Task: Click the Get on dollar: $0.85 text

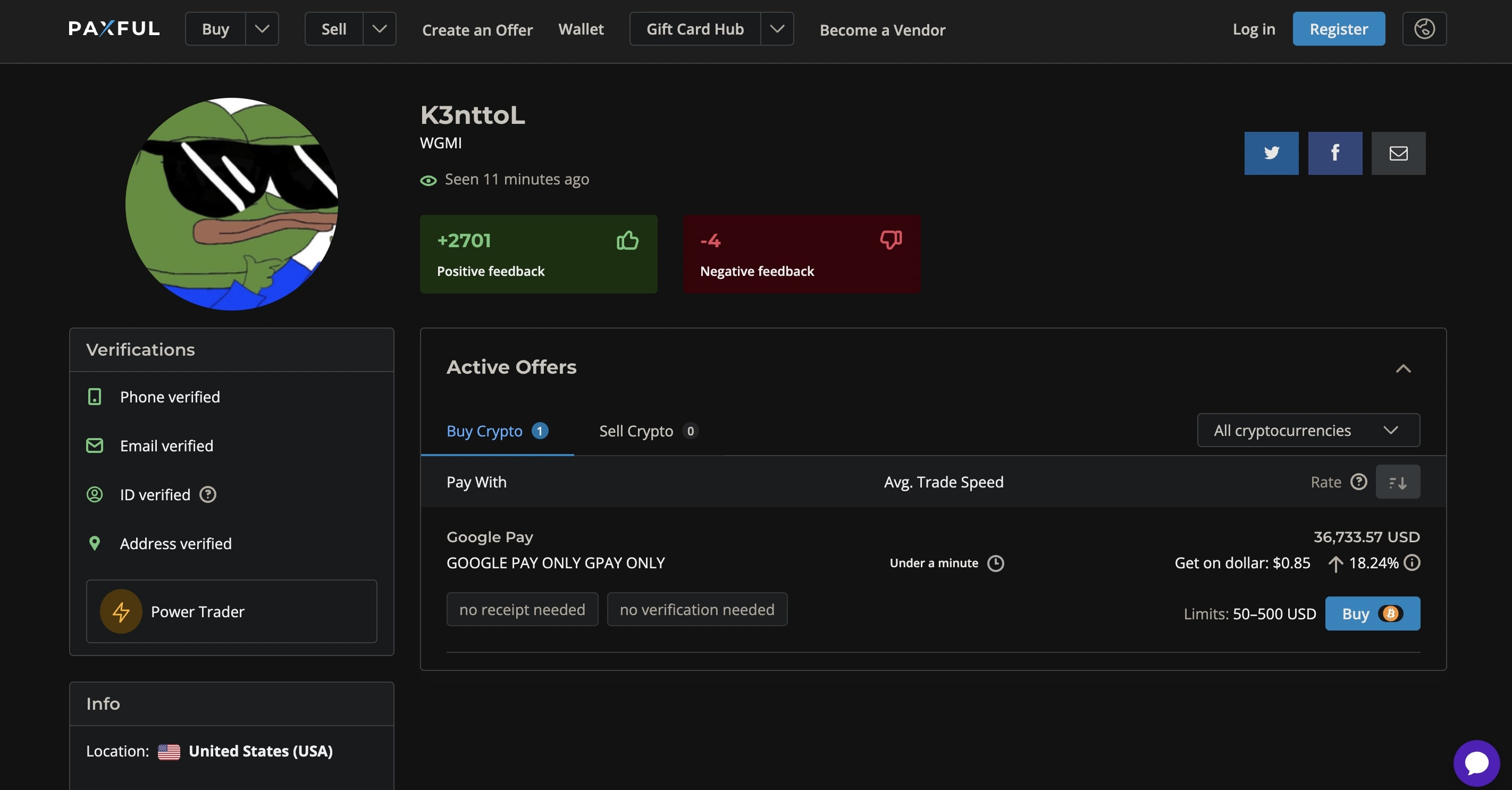Action: pos(1242,563)
